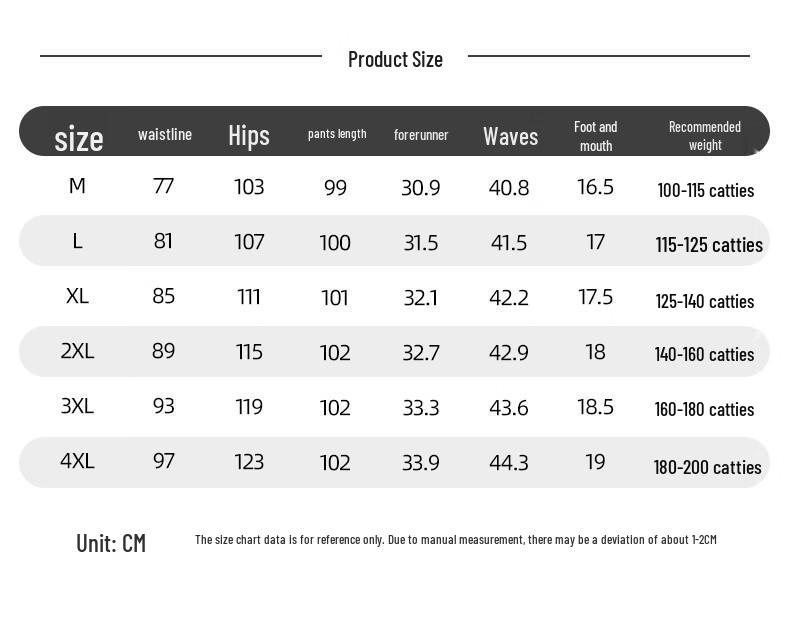Click the 100-115 catties weight cell

tap(705, 190)
